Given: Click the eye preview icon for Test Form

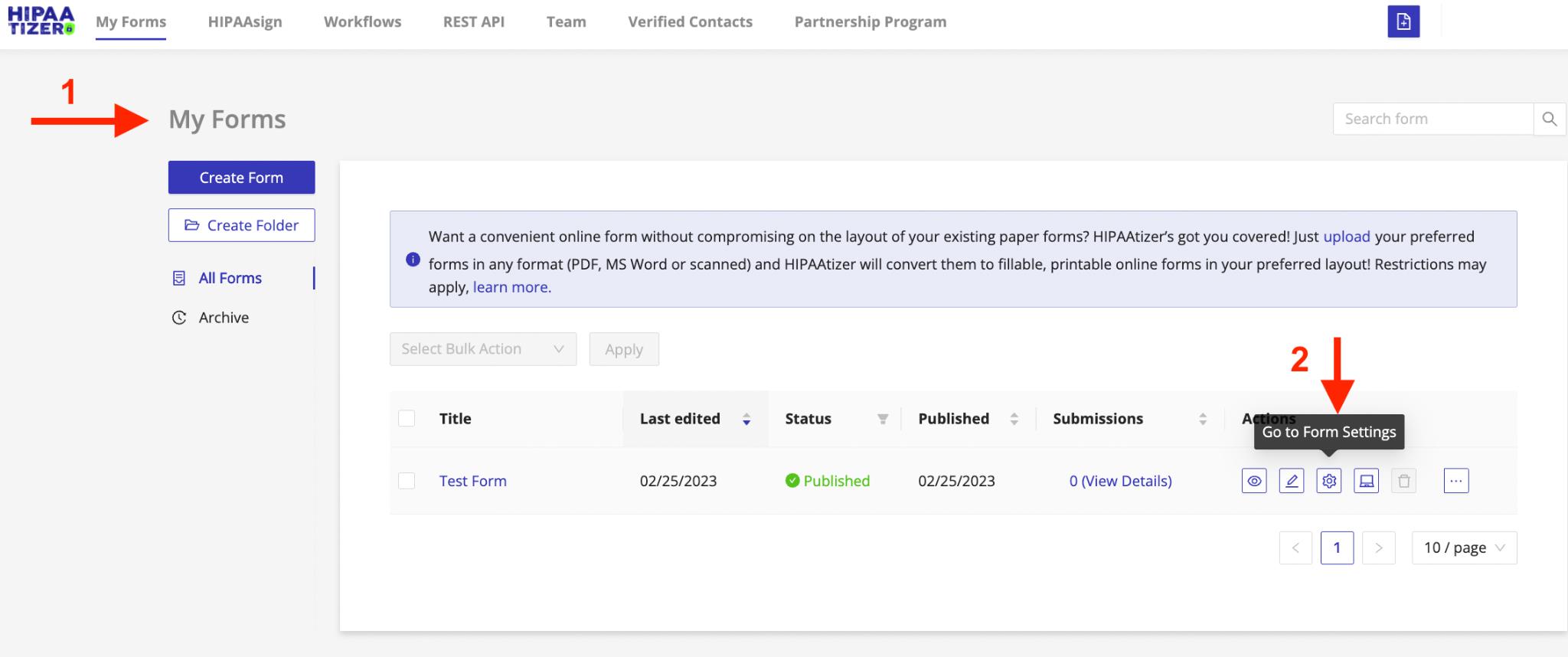Looking at the screenshot, I should 1254,481.
